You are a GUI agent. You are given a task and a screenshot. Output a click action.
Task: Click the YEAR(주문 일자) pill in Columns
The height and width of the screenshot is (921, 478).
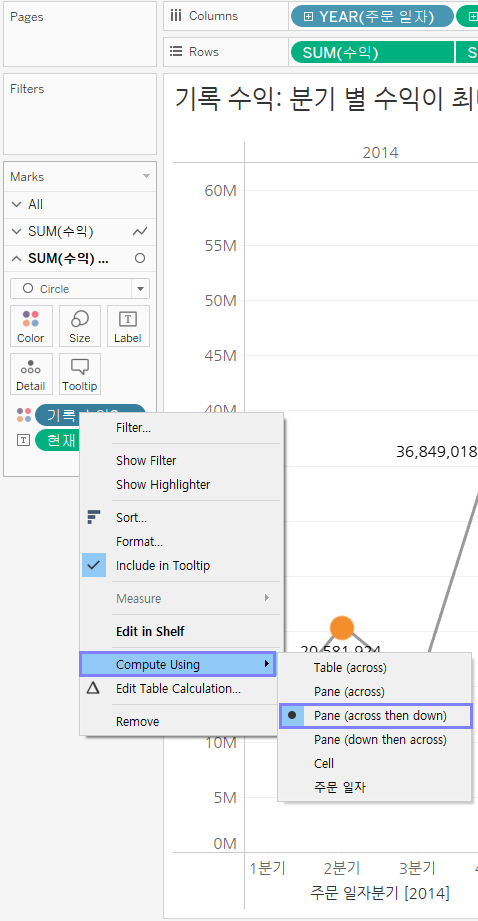372,17
